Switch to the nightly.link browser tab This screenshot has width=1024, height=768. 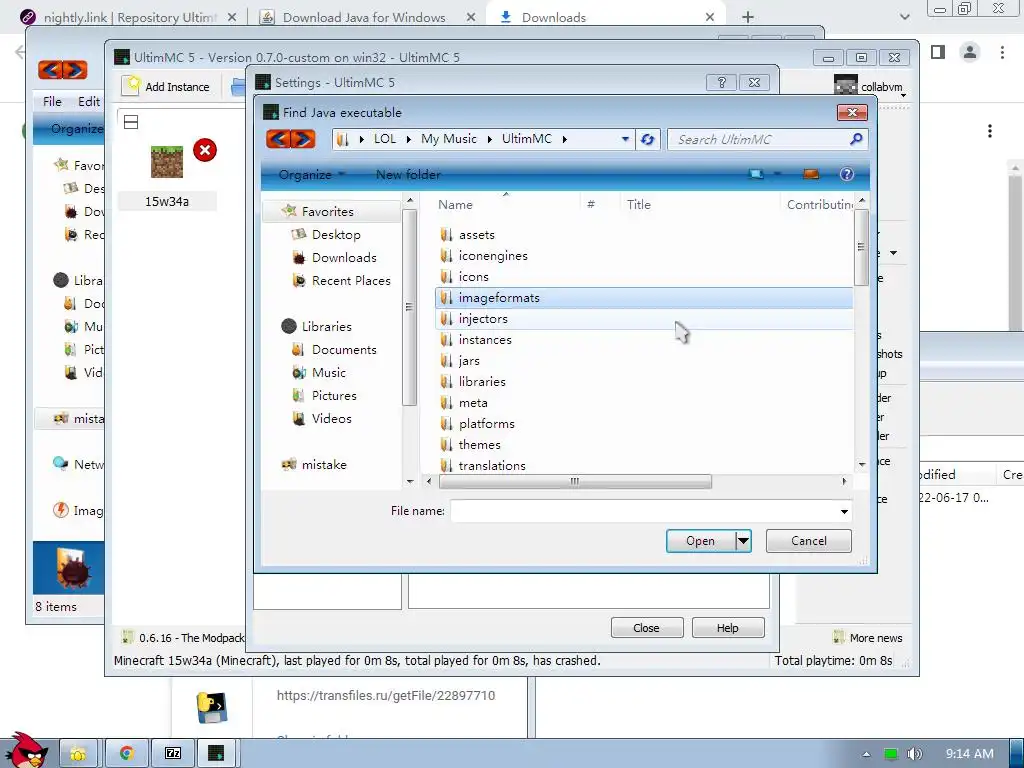129,17
